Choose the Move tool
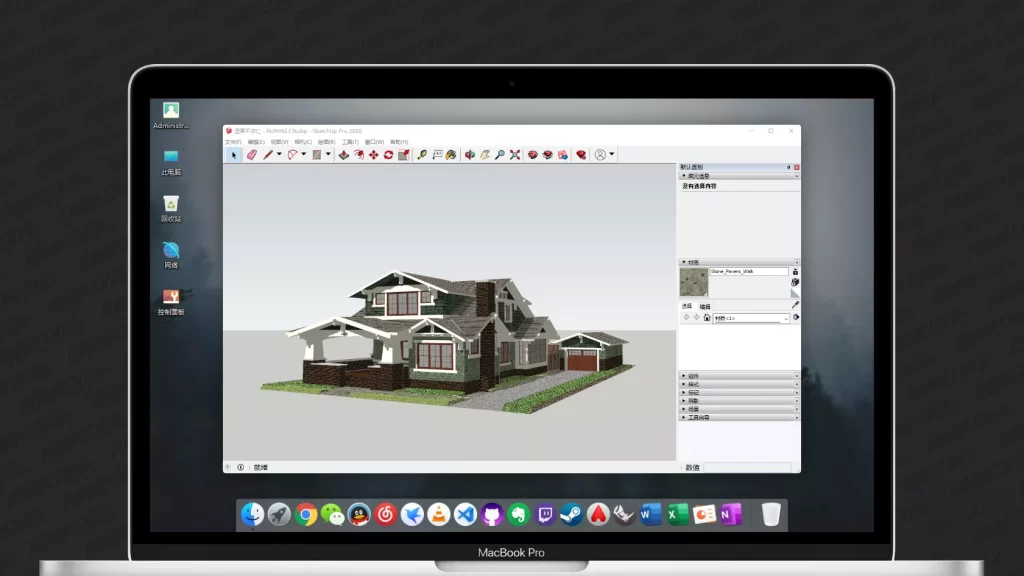The image size is (1024, 576). pyautogui.click(x=373, y=155)
